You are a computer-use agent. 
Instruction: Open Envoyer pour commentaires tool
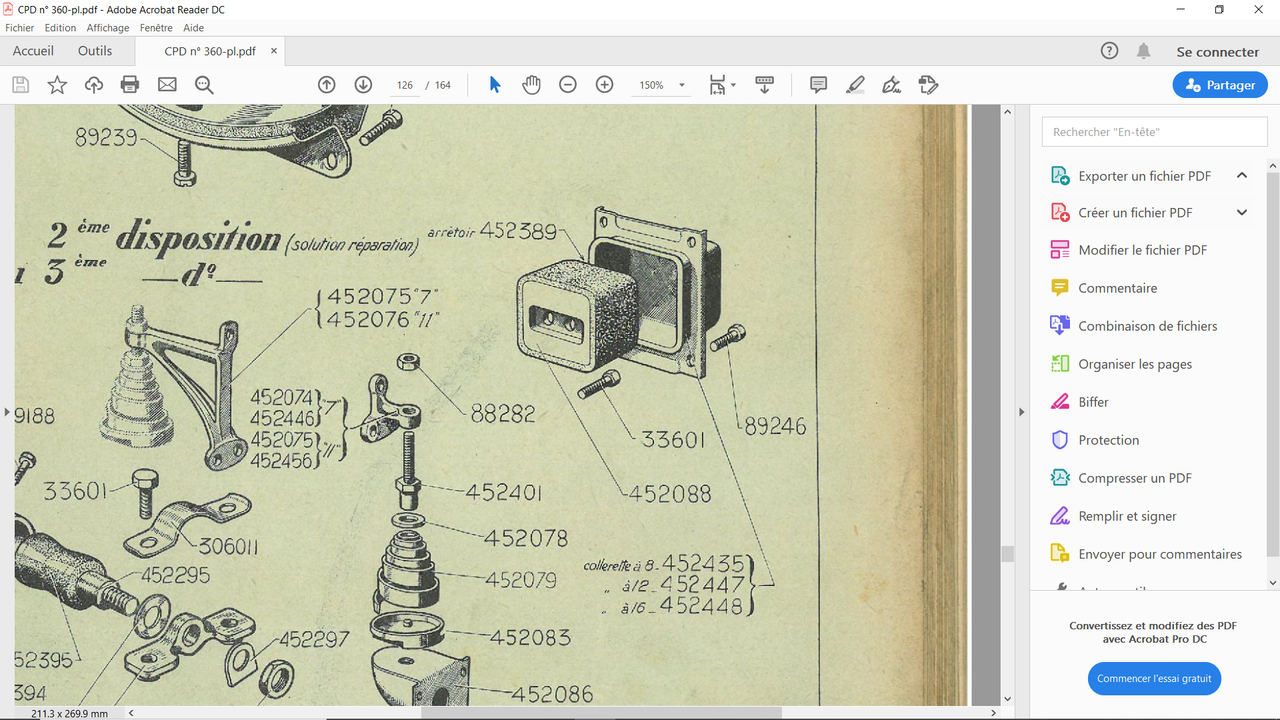tap(1147, 554)
